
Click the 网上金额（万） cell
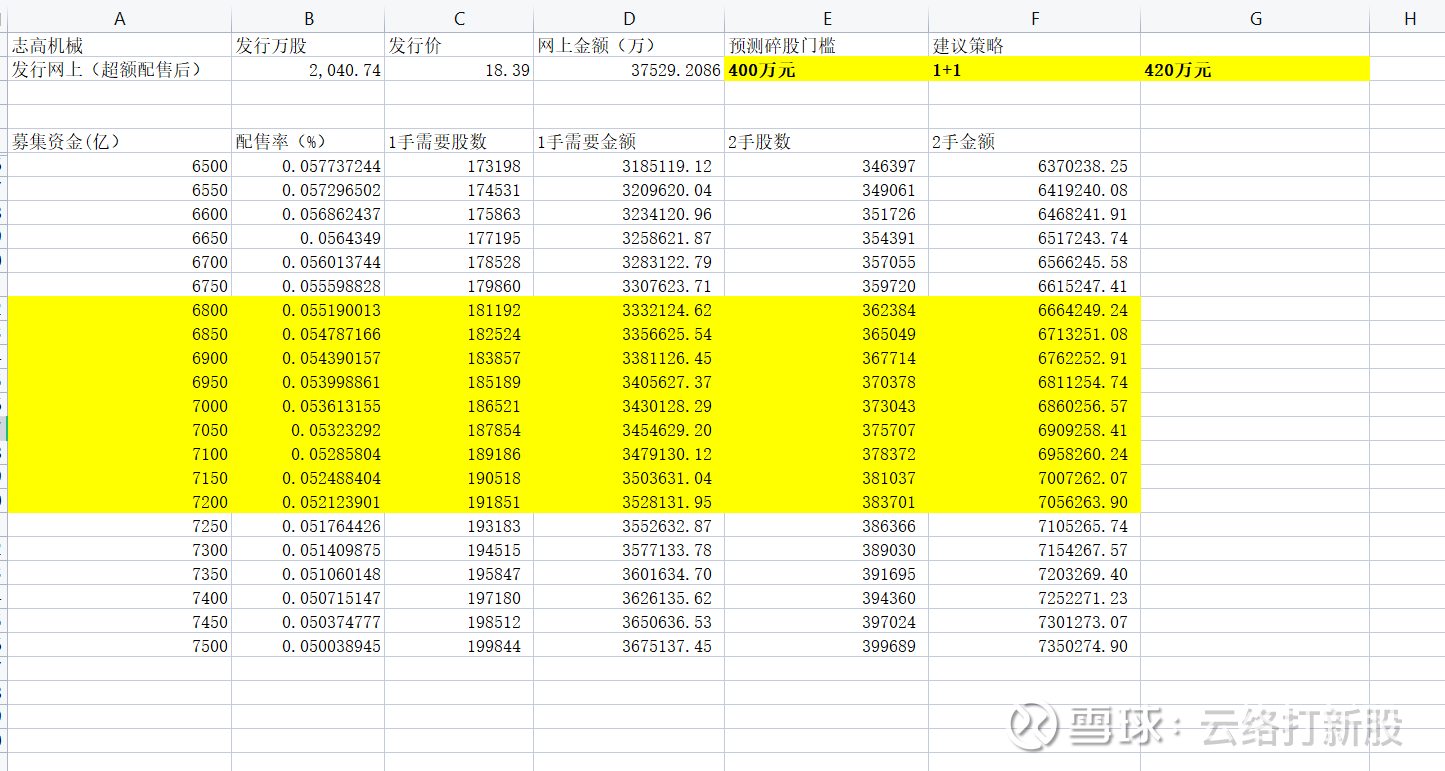click(629, 45)
